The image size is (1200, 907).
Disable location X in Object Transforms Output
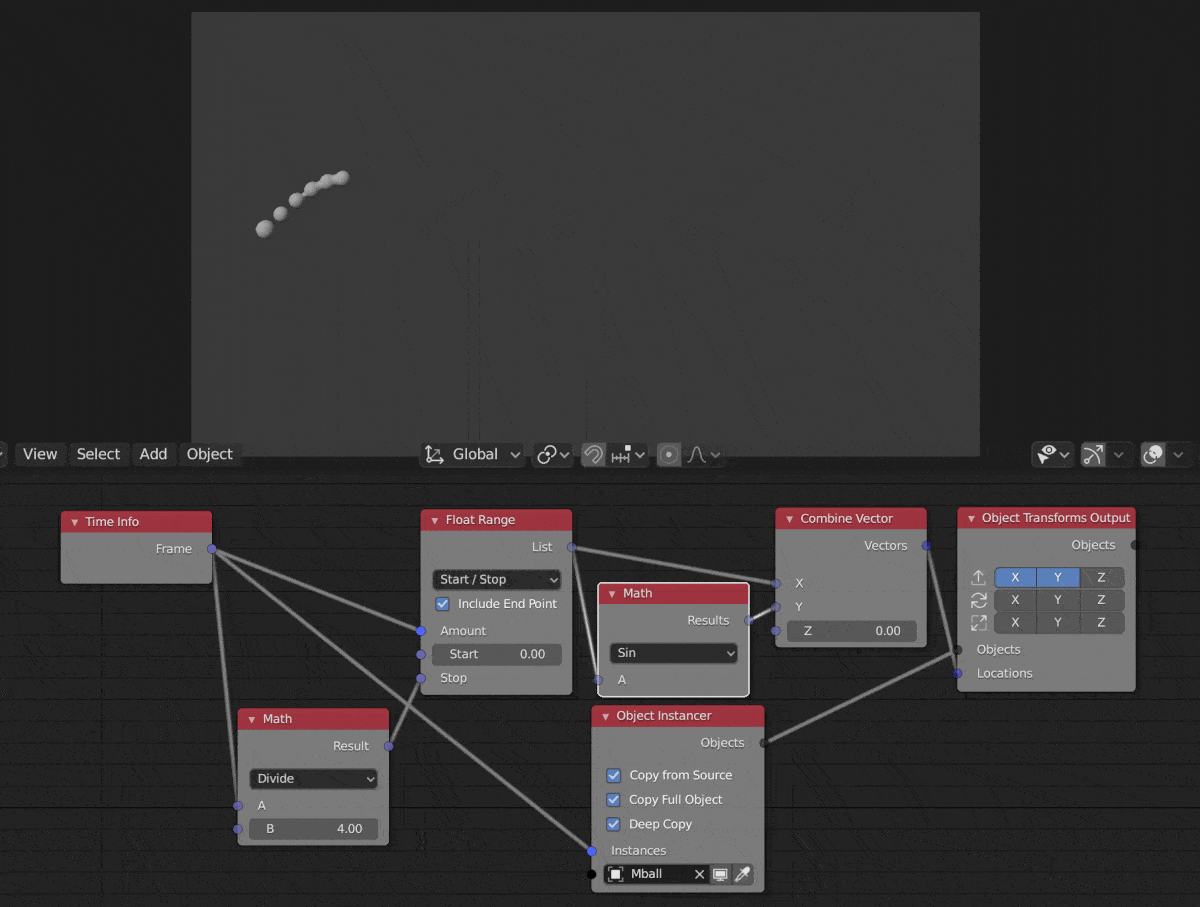click(x=1015, y=577)
